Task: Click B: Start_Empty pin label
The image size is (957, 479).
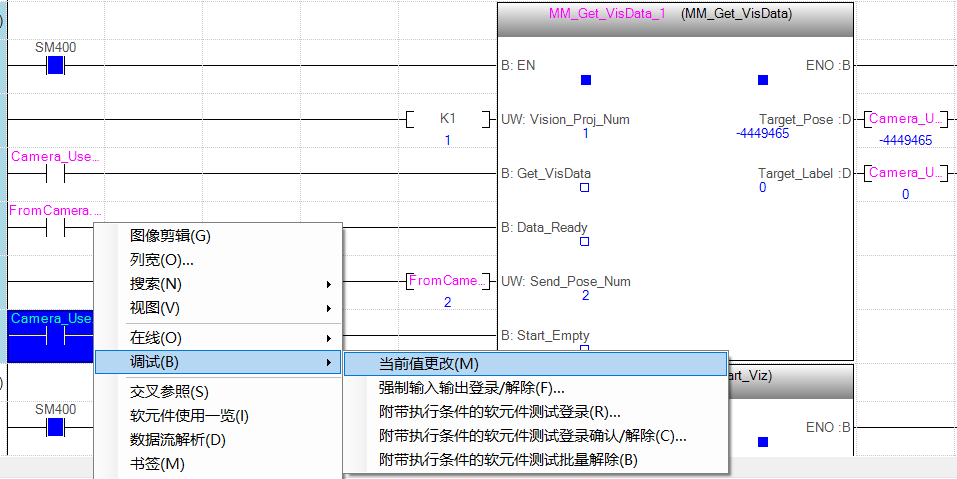Action: [x=545, y=335]
